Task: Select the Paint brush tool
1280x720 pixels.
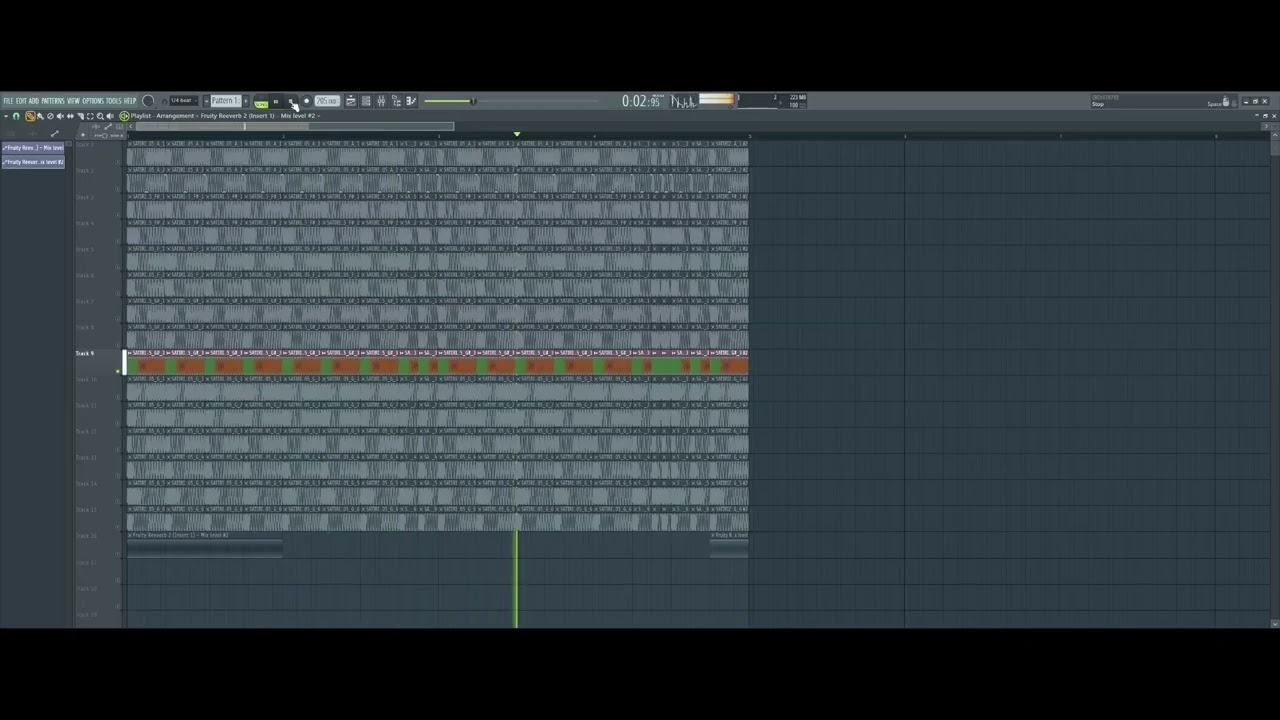Action: pyautogui.click(x=40, y=116)
